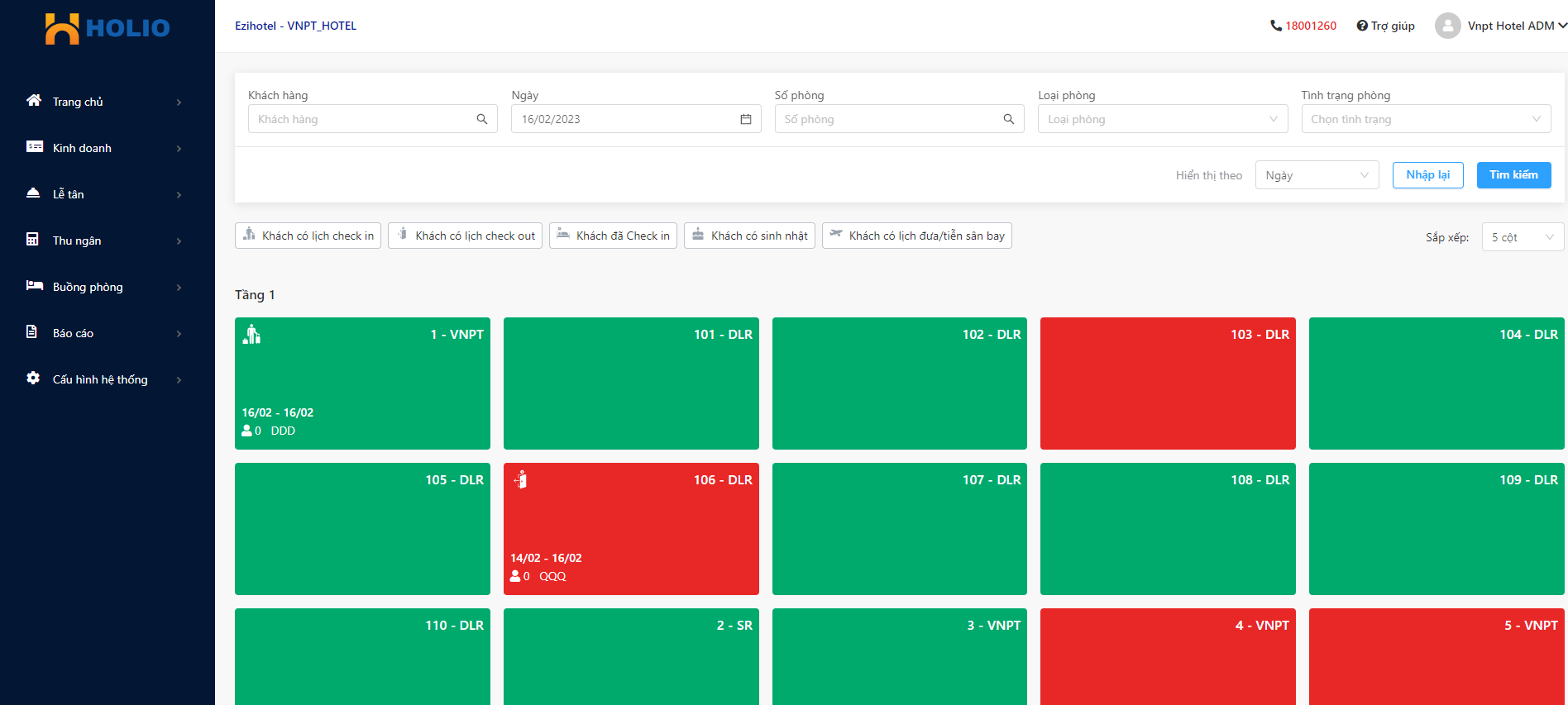1568x705 pixels.
Task: Click the phone hotline 18001260
Action: (x=1303, y=26)
